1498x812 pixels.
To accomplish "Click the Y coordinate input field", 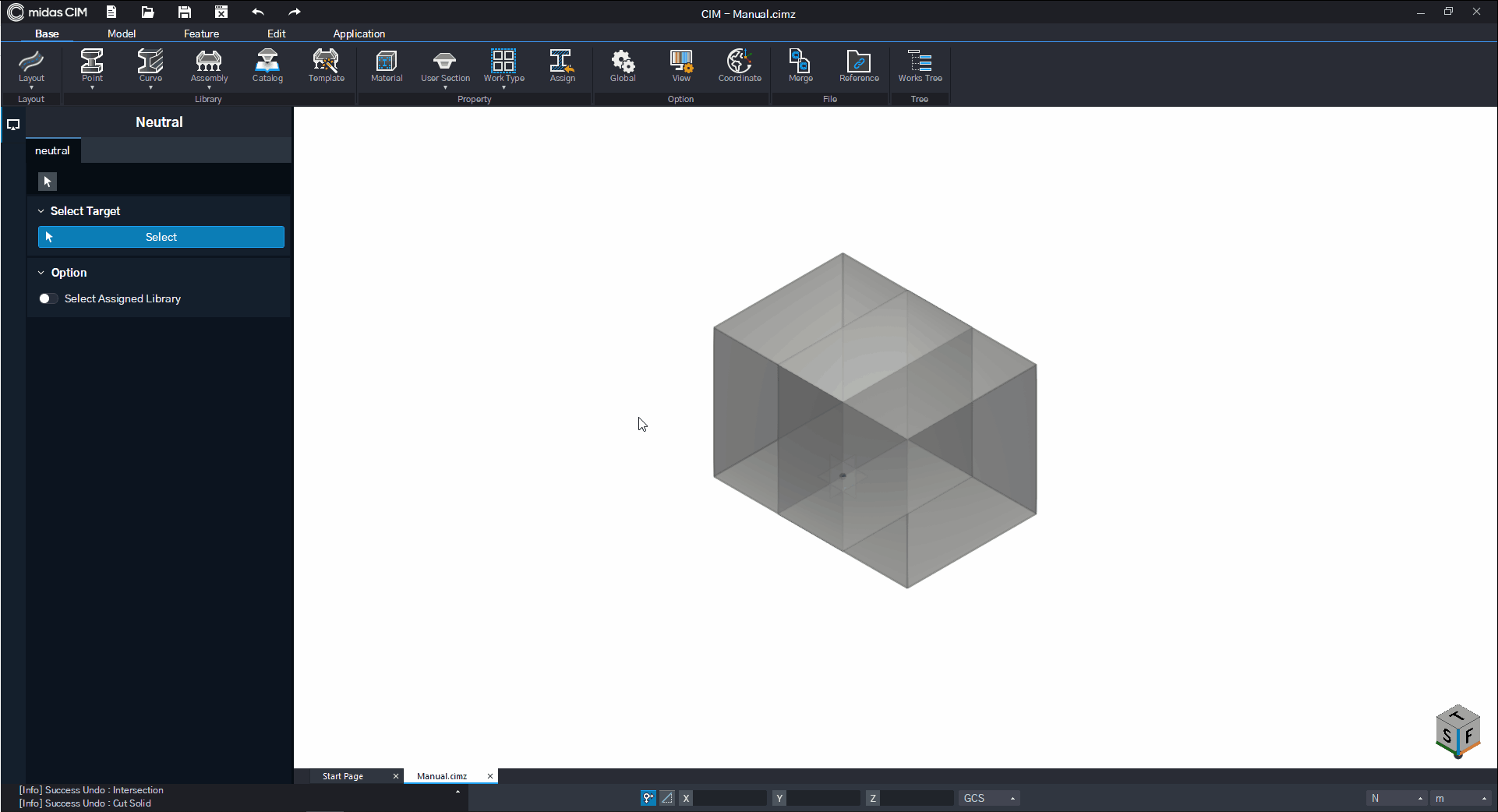I will click(x=823, y=798).
